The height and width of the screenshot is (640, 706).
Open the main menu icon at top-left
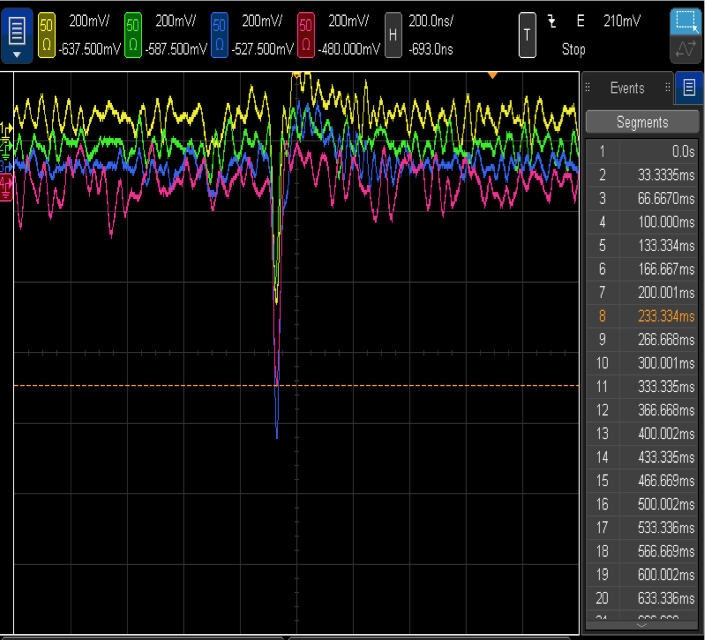tap(18, 33)
